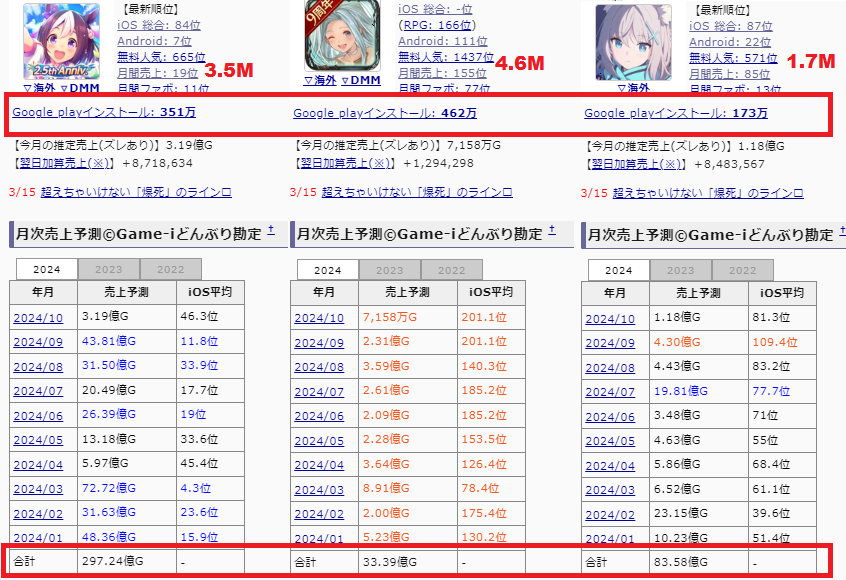Open the 9周年 game icon
Viewport: 846px width, 580px height.
coord(342,36)
